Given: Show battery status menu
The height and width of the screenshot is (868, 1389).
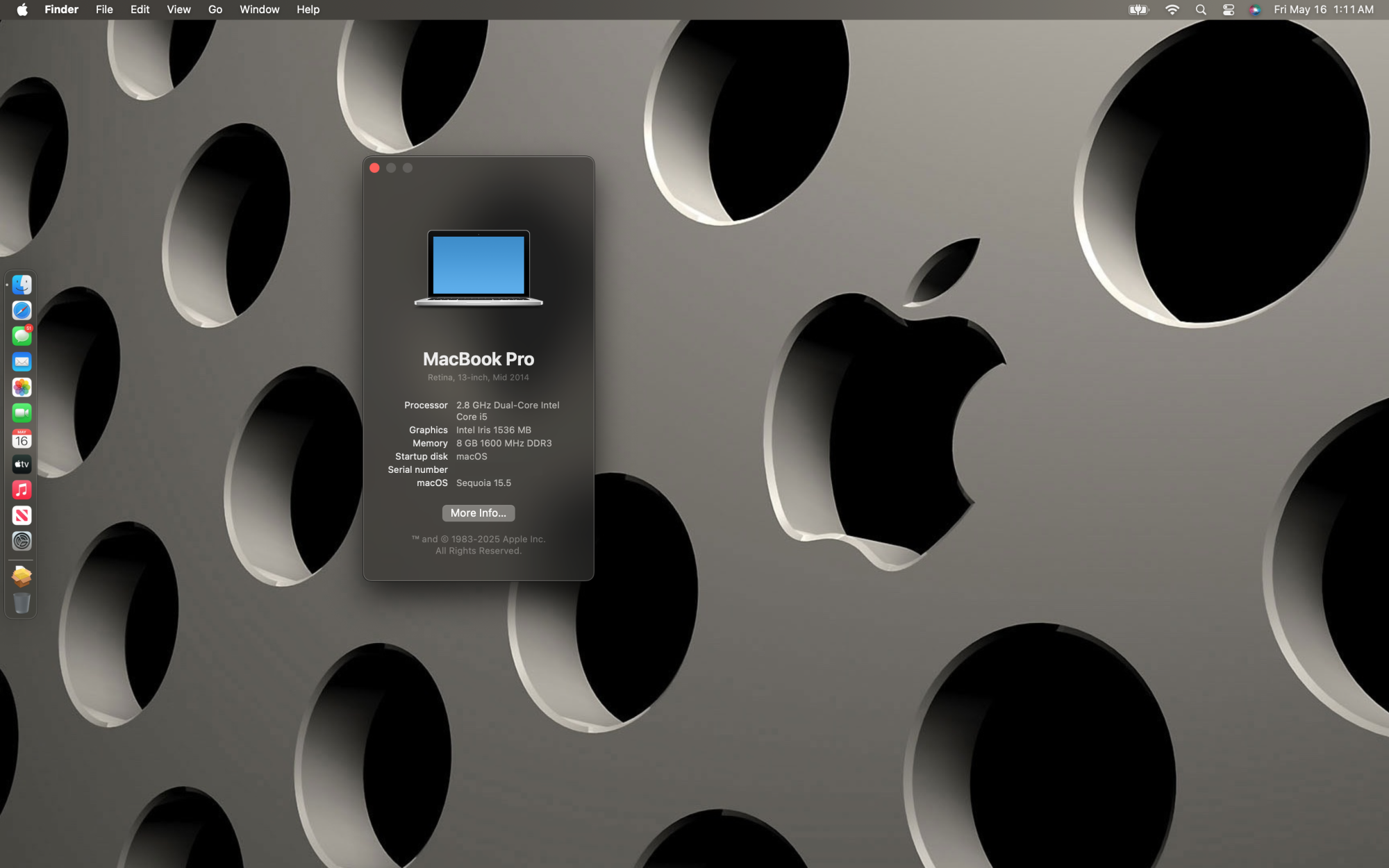Looking at the screenshot, I should tap(1138, 10).
